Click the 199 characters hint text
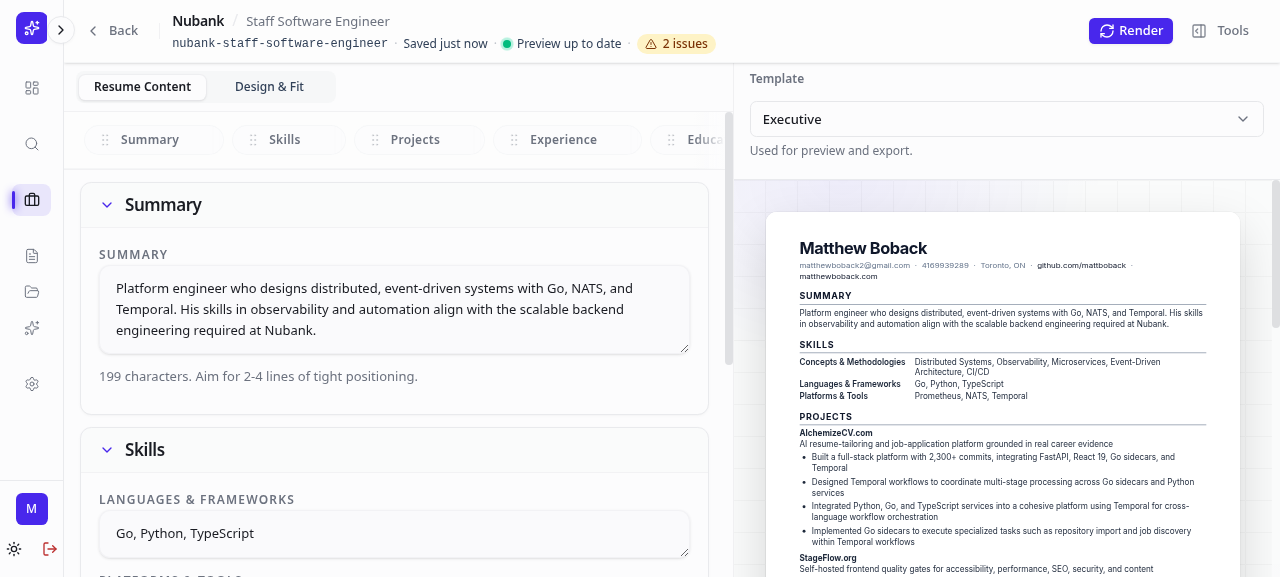This screenshot has width=1280, height=577. pos(258,377)
